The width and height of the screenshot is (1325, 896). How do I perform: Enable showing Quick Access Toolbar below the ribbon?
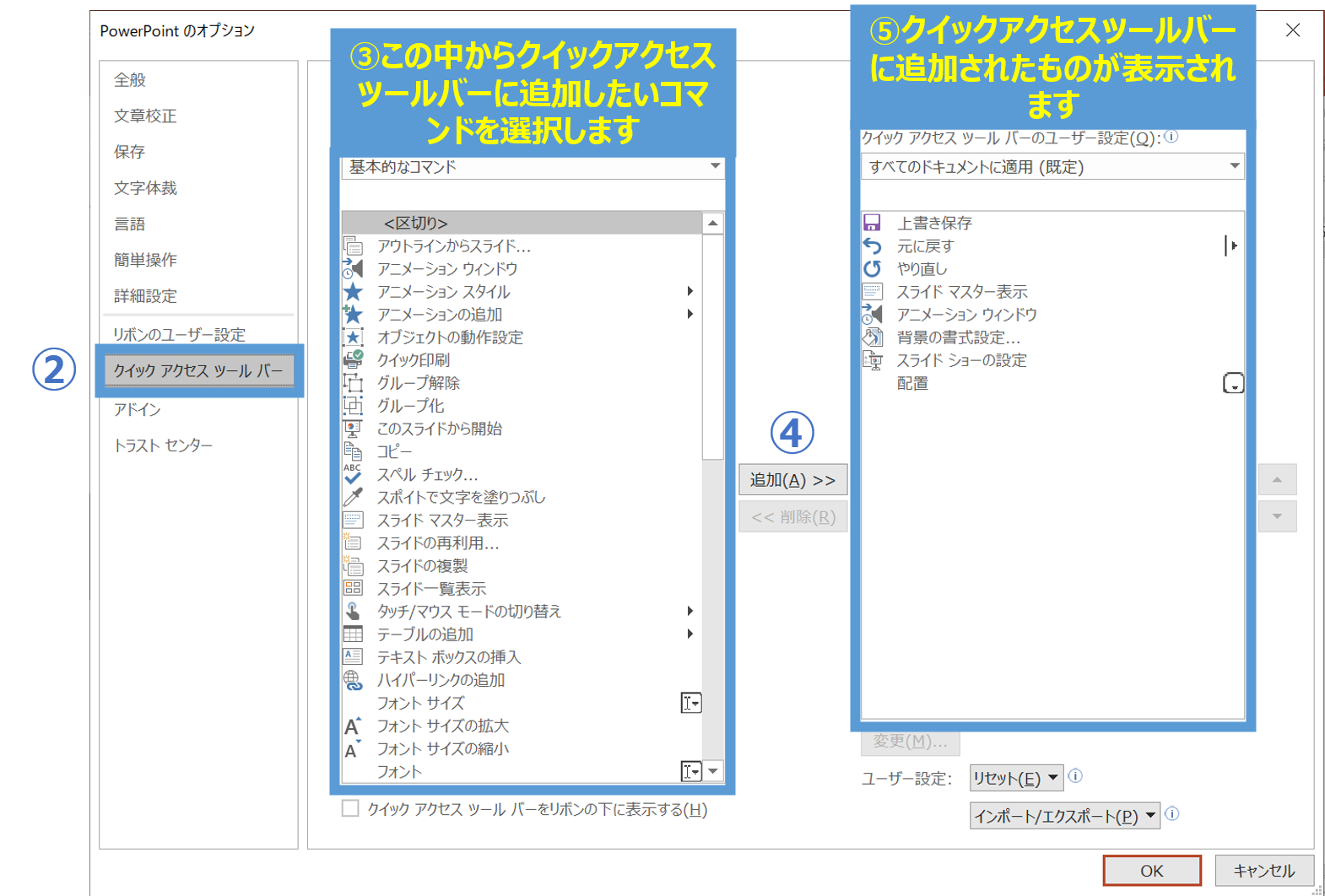(350, 808)
